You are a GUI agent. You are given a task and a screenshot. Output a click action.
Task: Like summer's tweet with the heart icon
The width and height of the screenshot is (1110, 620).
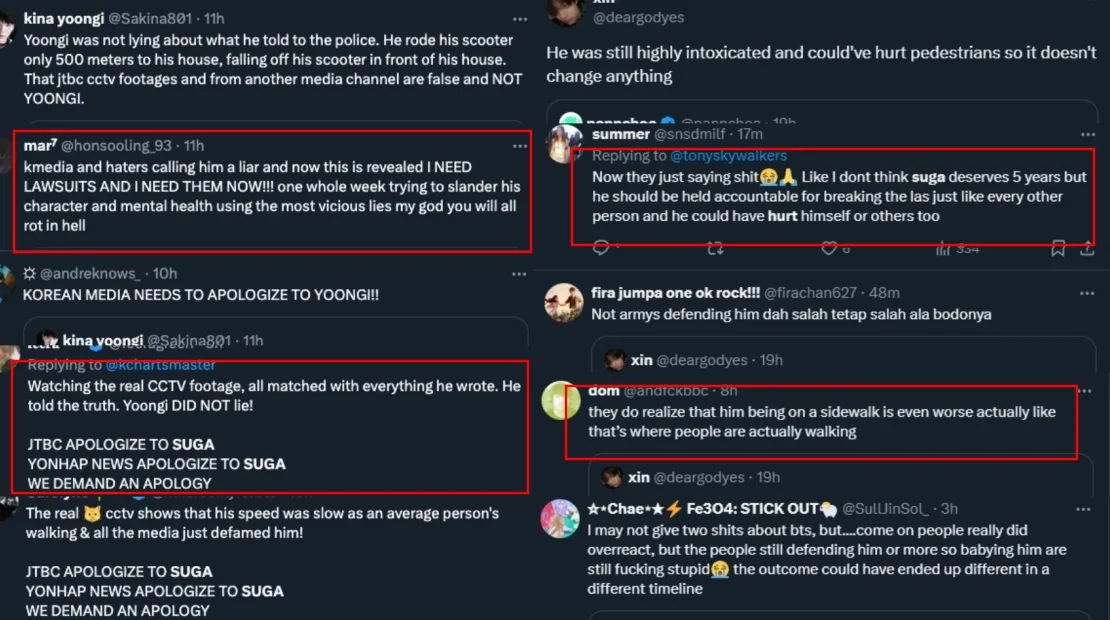(828, 248)
